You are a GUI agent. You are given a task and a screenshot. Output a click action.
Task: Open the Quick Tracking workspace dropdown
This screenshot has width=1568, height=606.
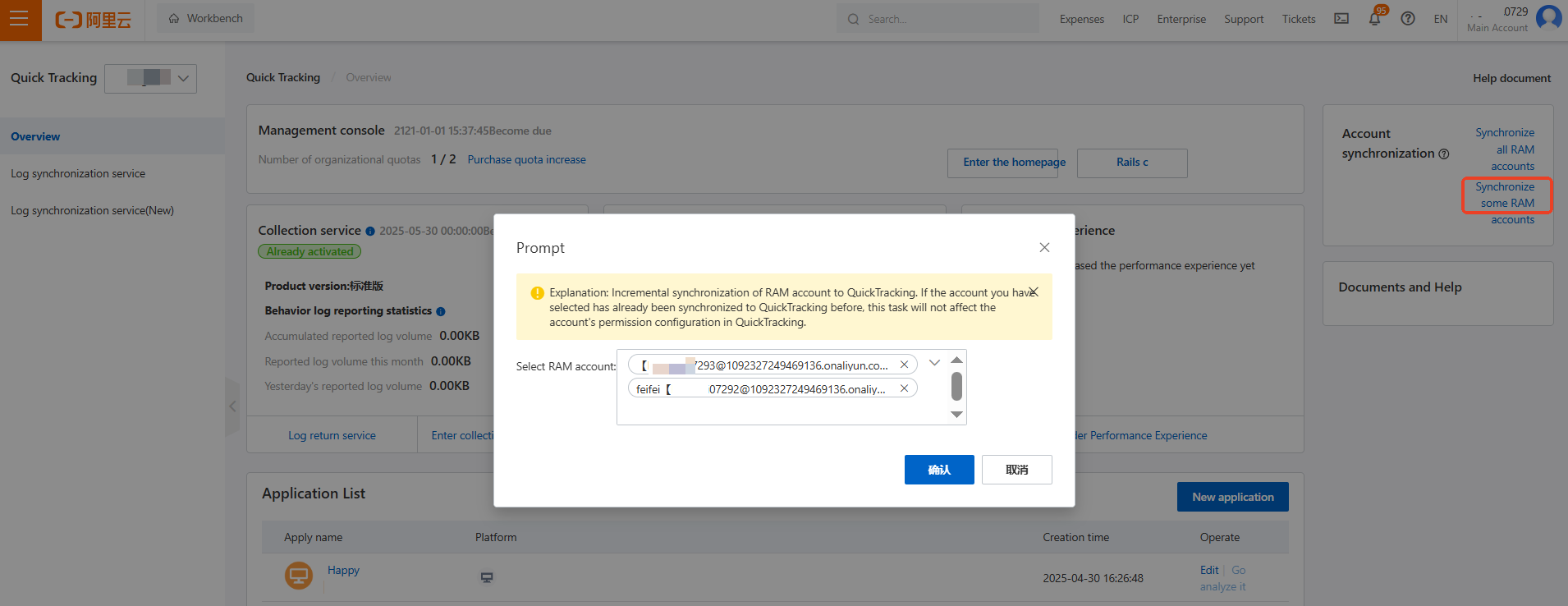tap(150, 78)
